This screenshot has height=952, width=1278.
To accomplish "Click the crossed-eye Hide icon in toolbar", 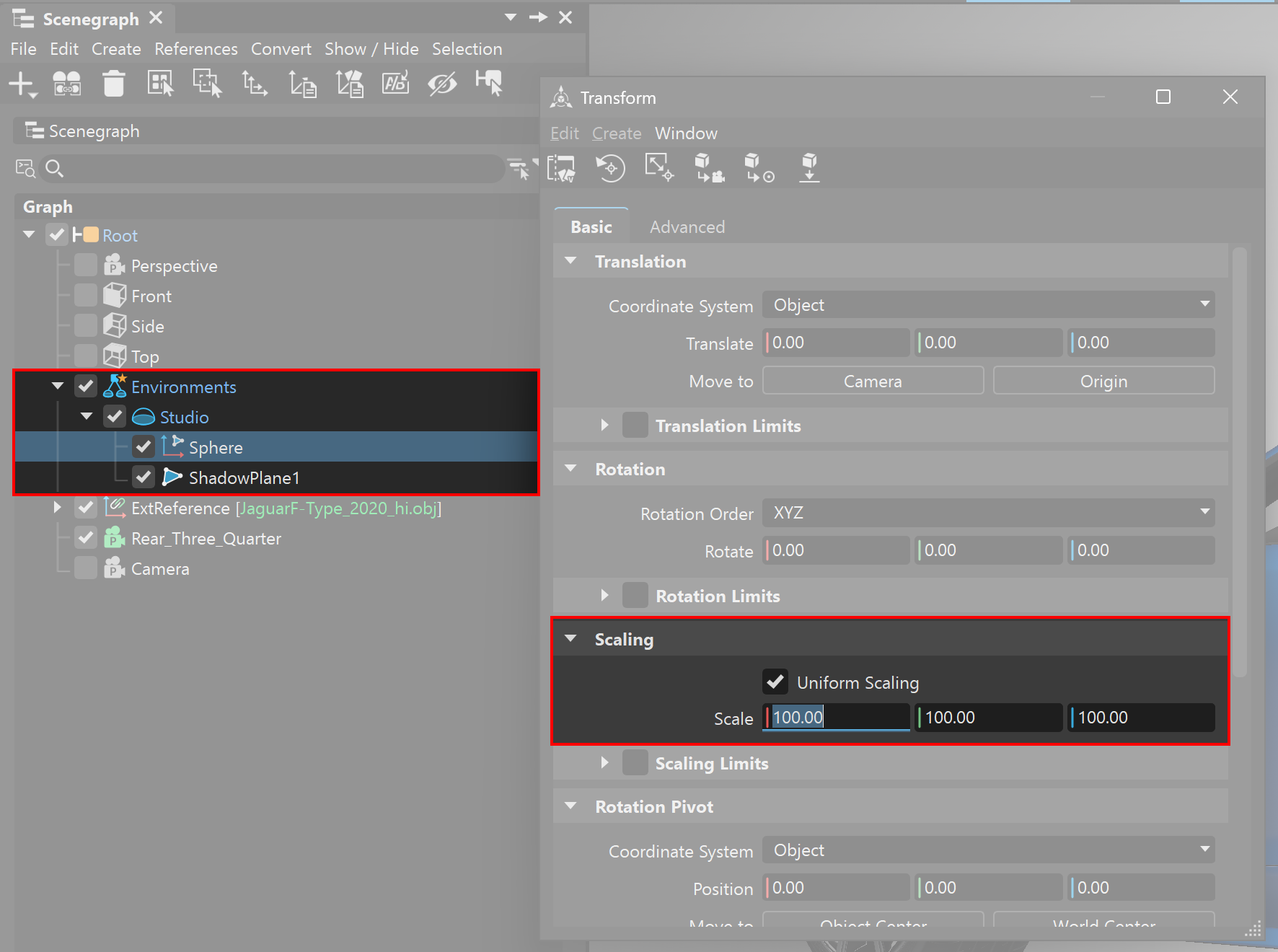I will pos(441,84).
